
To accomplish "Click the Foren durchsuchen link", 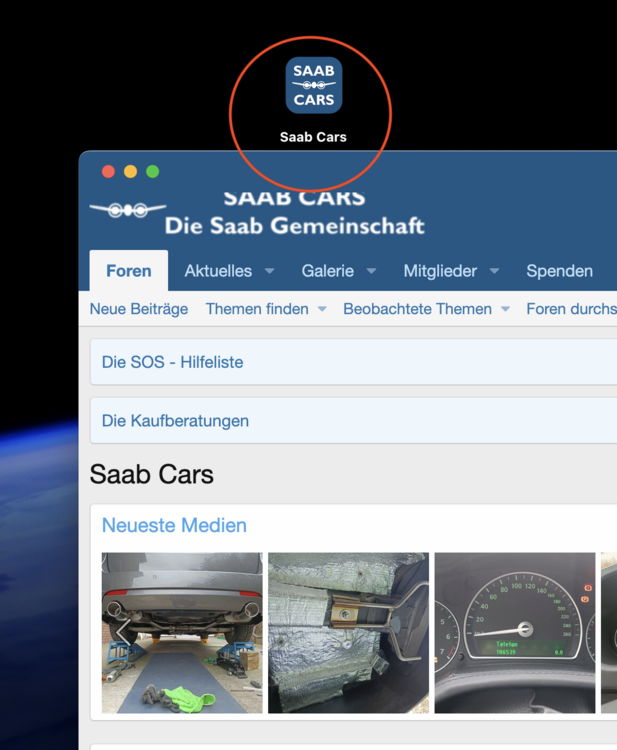I will pyautogui.click(x=572, y=309).
